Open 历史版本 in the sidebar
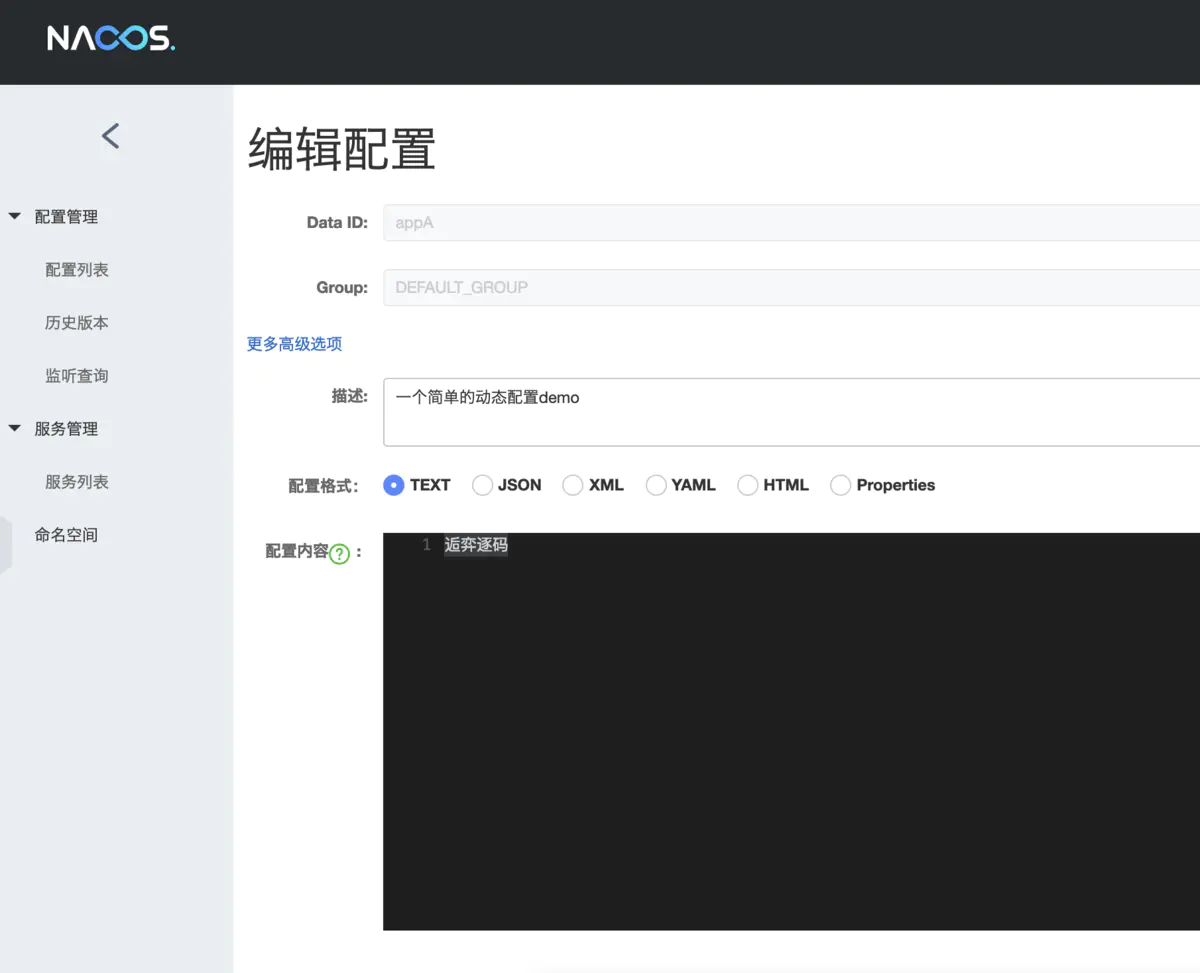 [77, 322]
